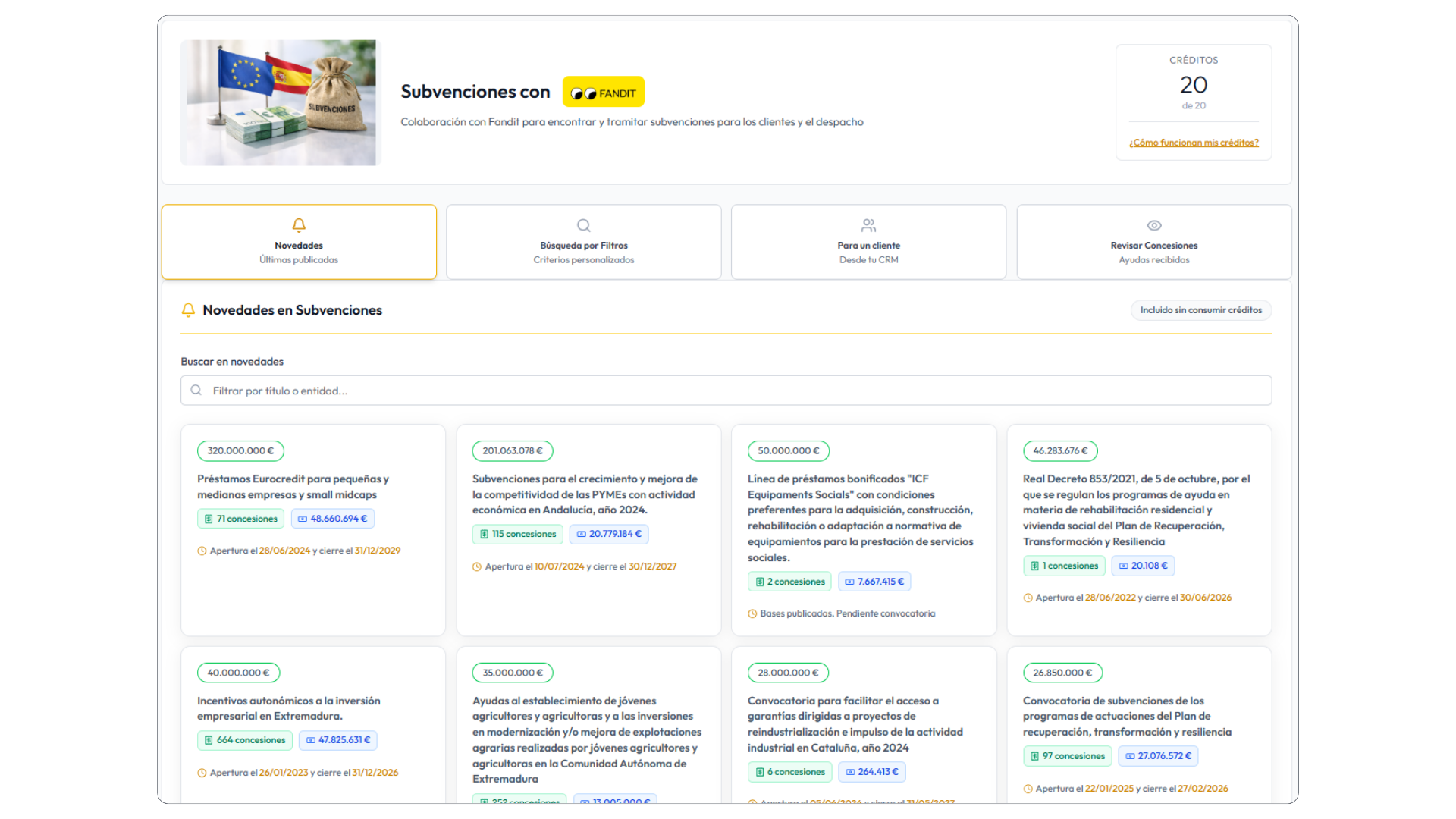Click the bell icon beside Novedades en Subvenciones
Viewport: 1456px width, 819px height.
[x=188, y=310]
